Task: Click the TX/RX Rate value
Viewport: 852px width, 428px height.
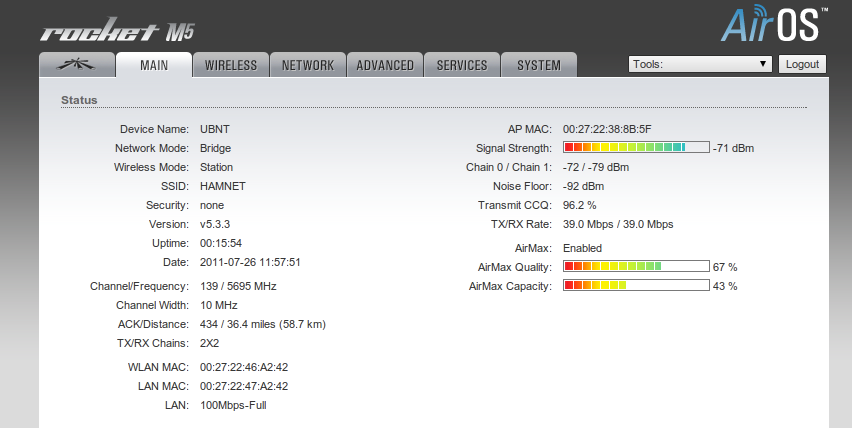Action: (618, 224)
